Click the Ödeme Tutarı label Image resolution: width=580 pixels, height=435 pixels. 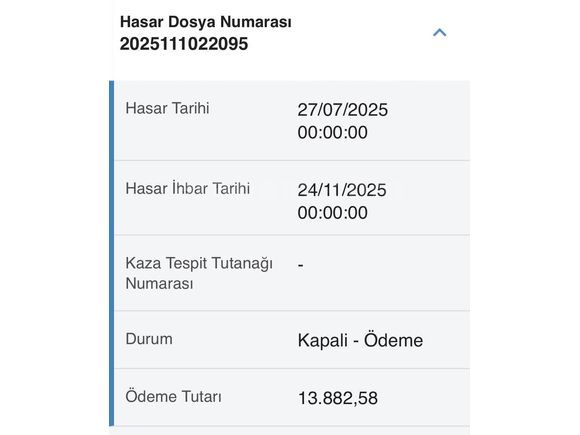tap(173, 397)
